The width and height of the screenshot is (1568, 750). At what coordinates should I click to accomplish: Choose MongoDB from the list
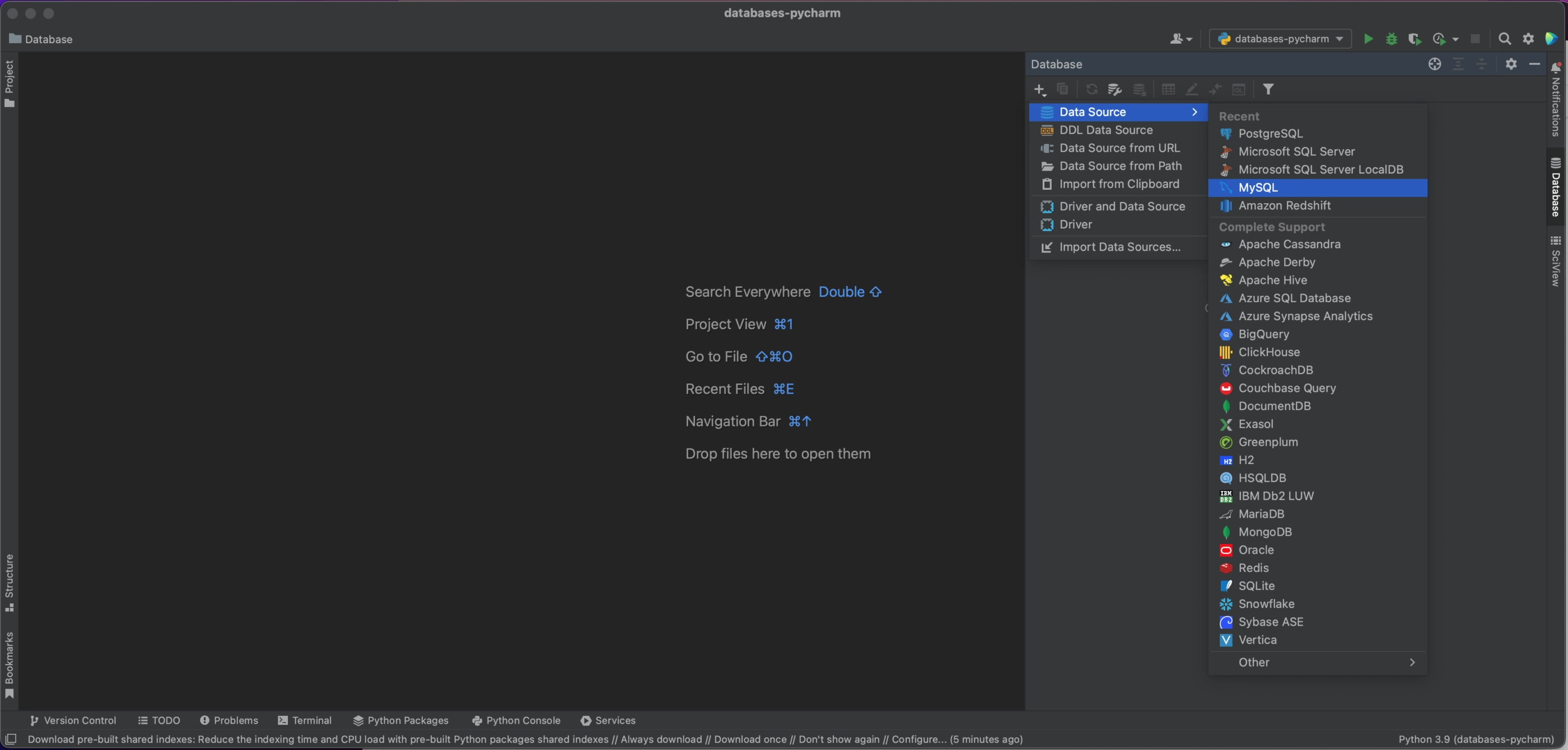(1317, 532)
